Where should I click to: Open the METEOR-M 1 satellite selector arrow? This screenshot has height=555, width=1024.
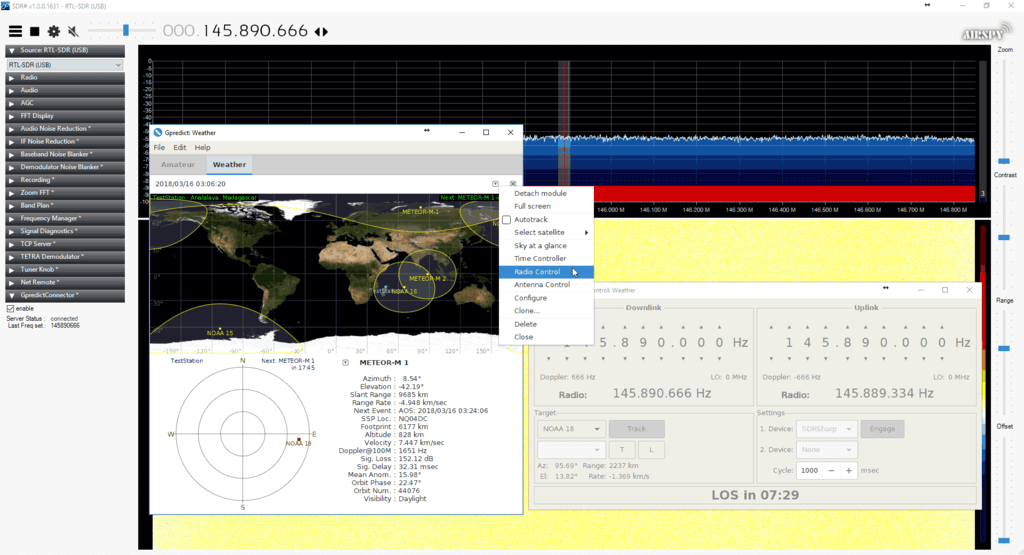[345, 362]
